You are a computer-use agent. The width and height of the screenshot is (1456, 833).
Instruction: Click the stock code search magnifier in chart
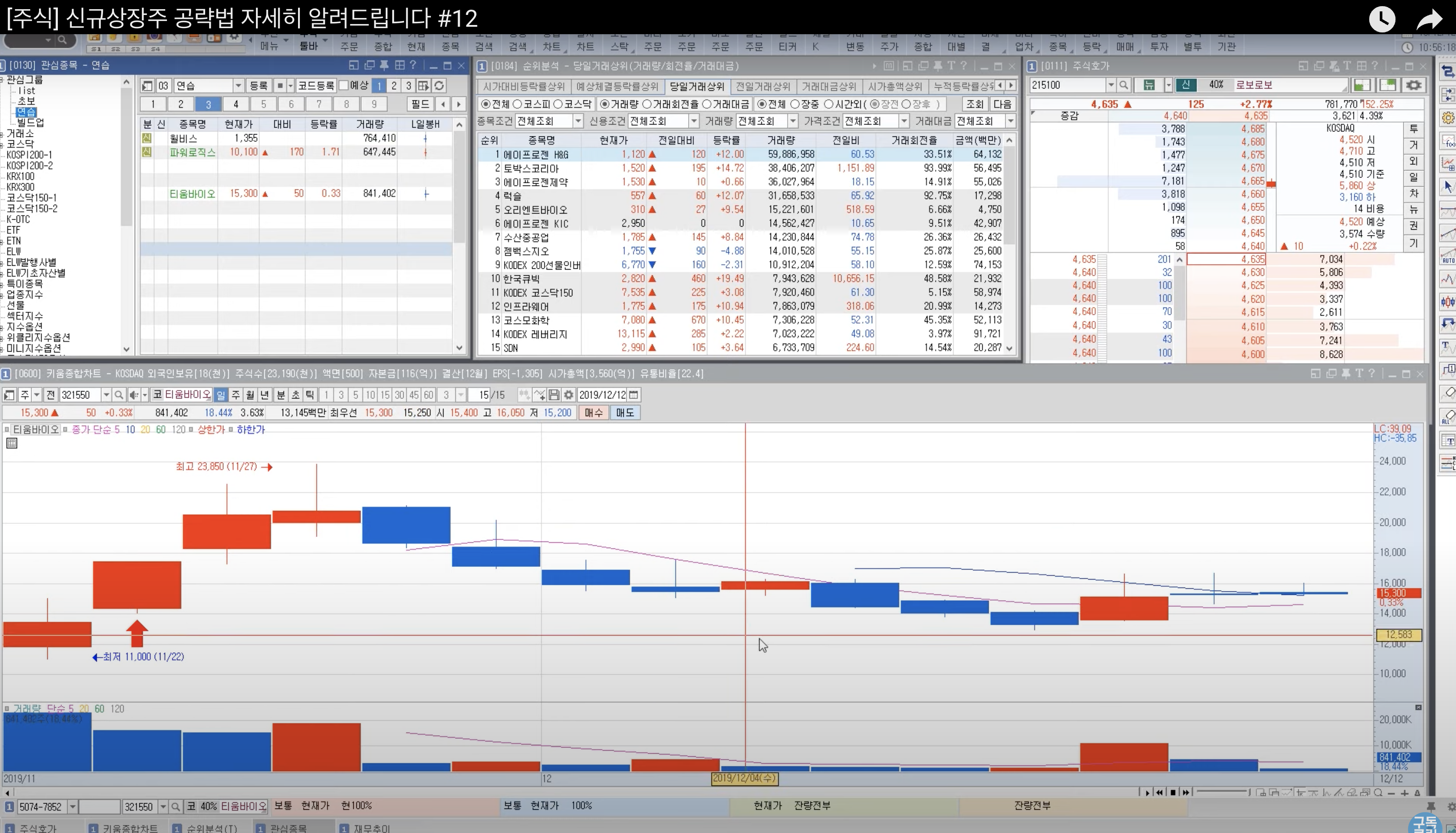pos(119,395)
